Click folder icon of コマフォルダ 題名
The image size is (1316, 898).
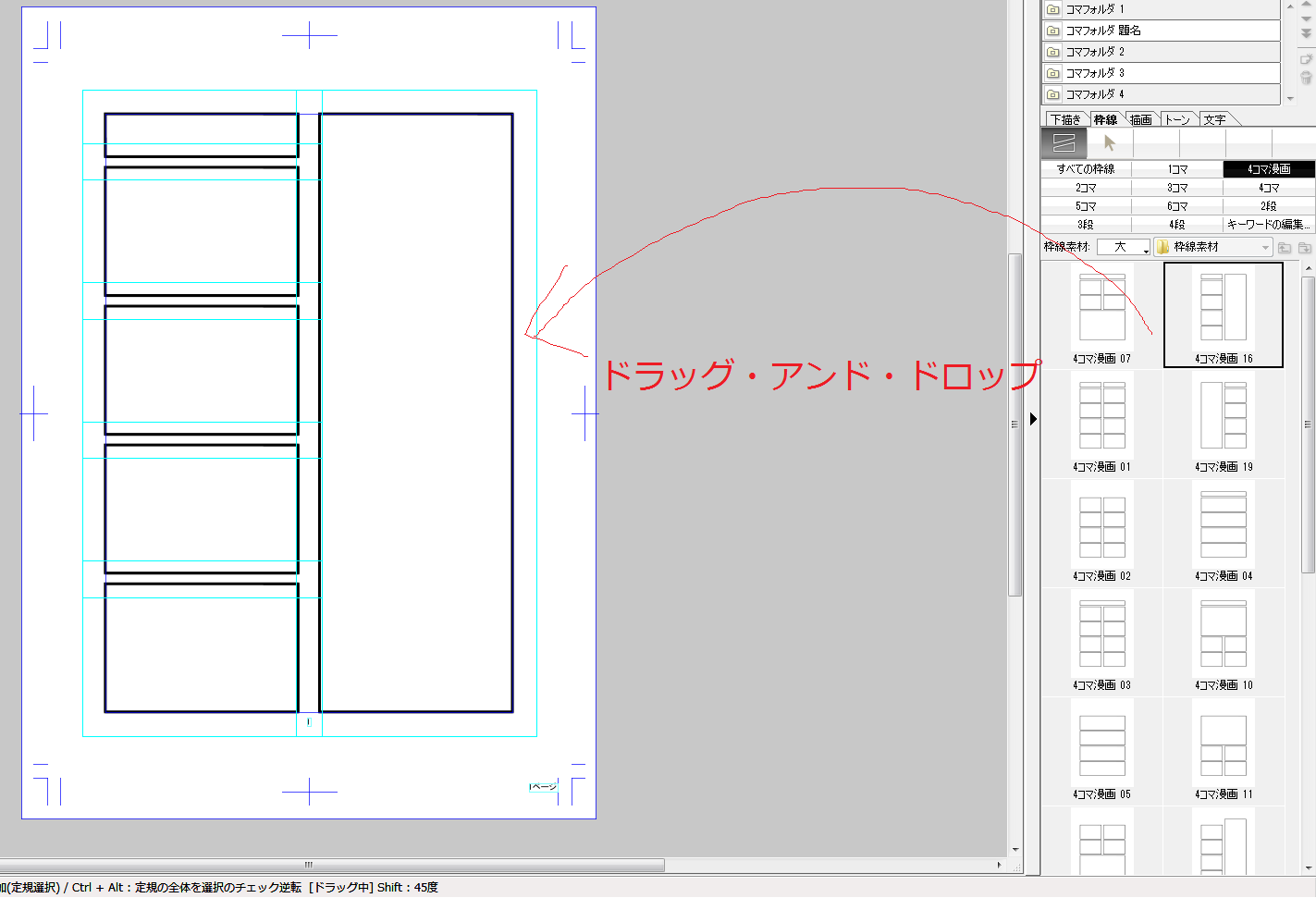point(1052,31)
